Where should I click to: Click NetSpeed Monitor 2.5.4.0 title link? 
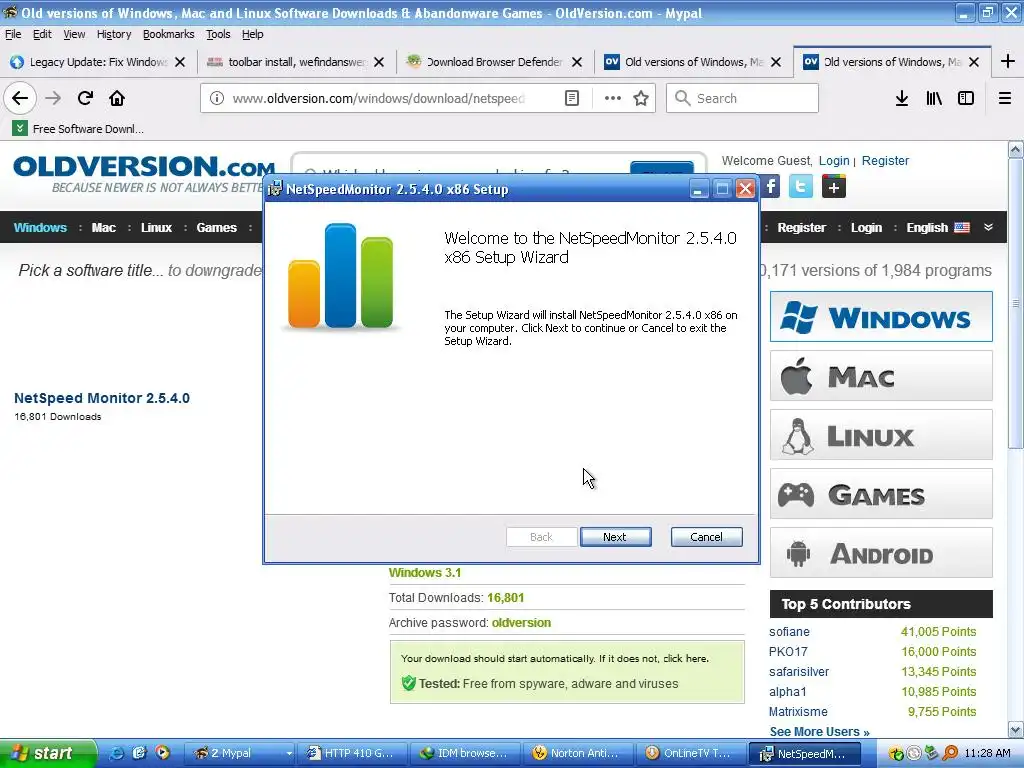[x=102, y=398]
